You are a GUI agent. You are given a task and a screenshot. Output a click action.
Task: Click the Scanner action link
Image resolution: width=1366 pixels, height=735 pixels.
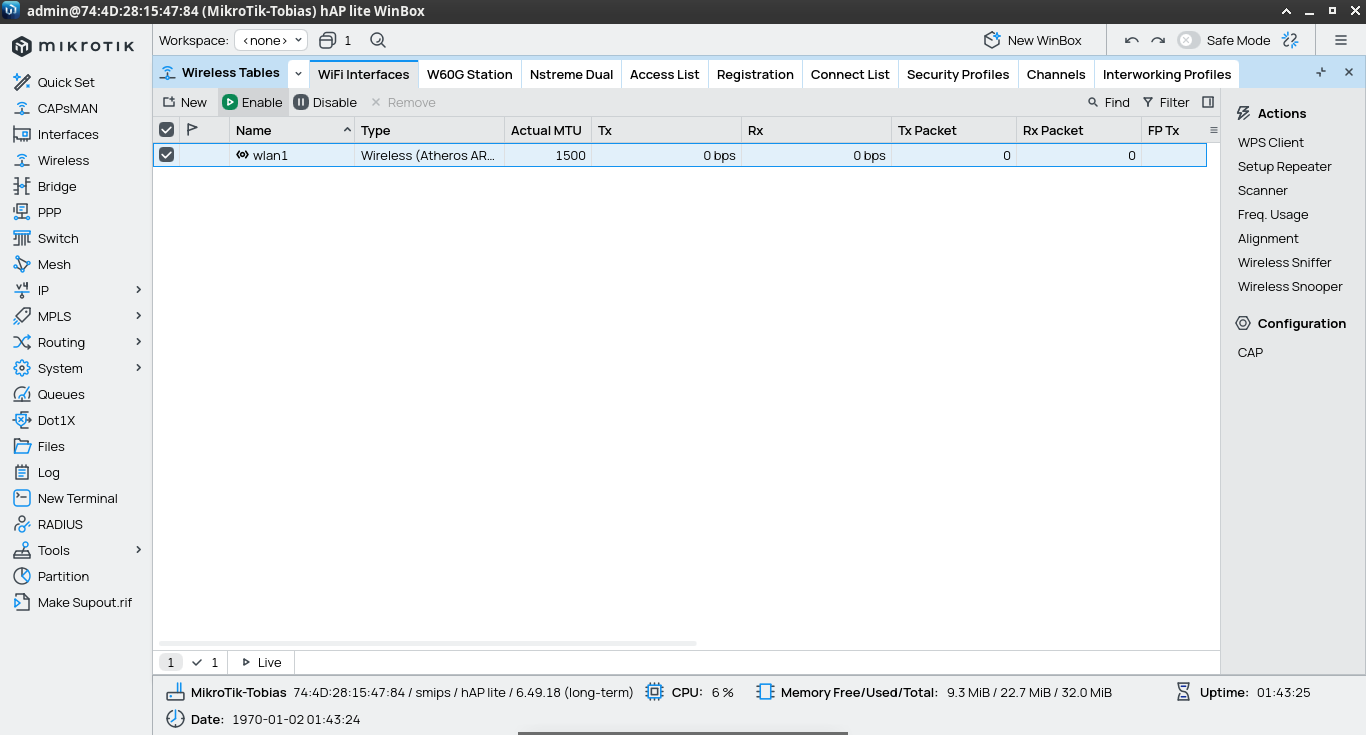[x=1262, y=190]
